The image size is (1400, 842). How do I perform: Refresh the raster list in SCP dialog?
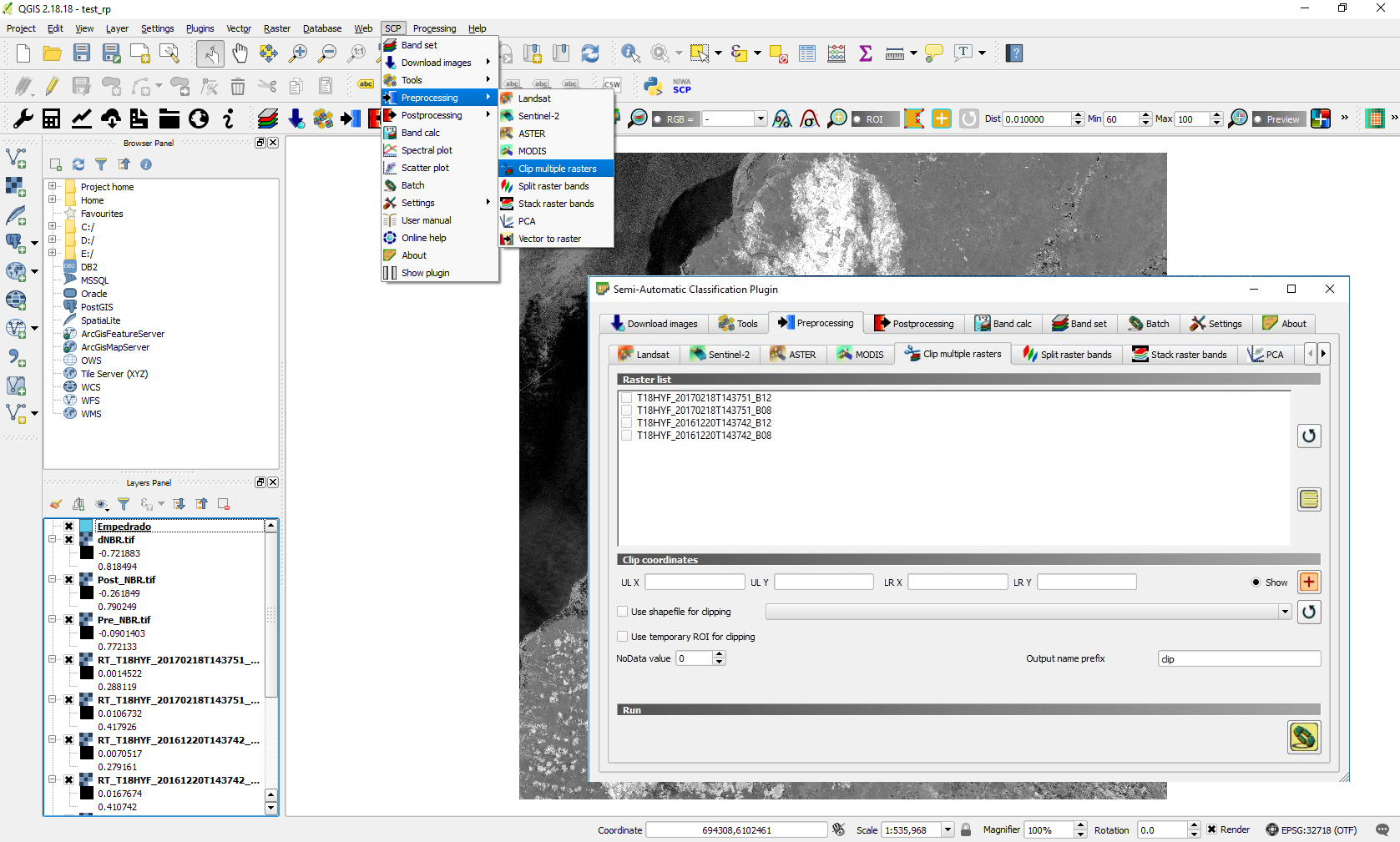tap(1308, 436)
